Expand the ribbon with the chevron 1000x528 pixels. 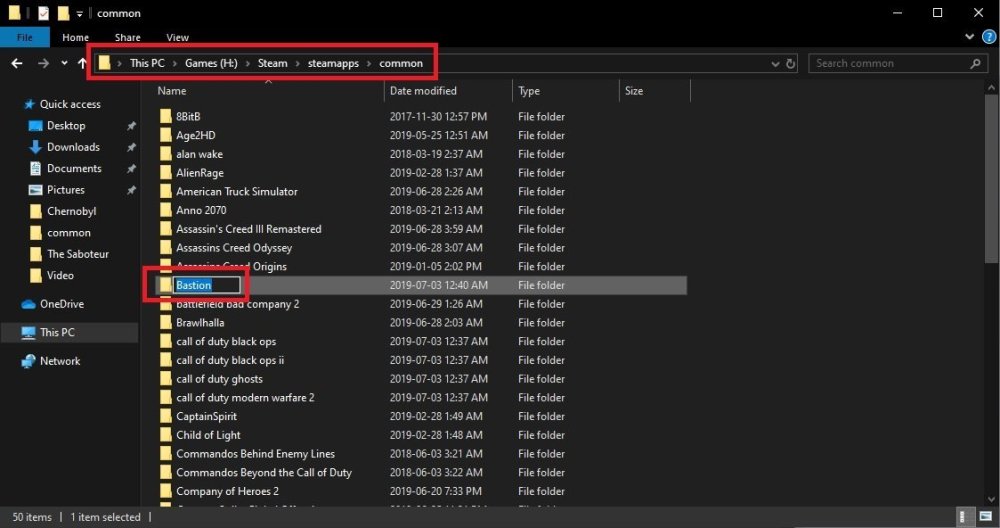tap(968, 38)
